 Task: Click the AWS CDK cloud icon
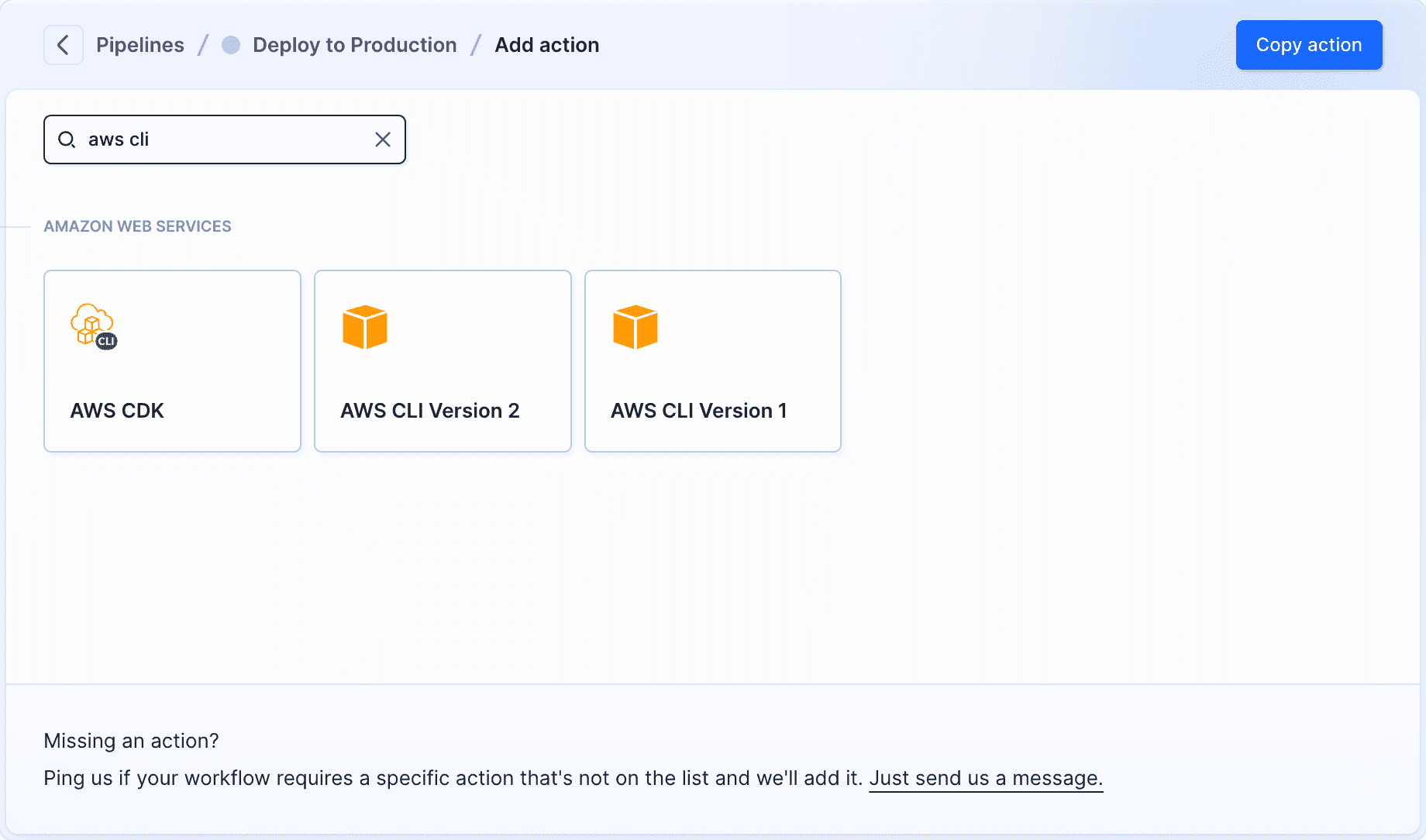coord(94,326)
